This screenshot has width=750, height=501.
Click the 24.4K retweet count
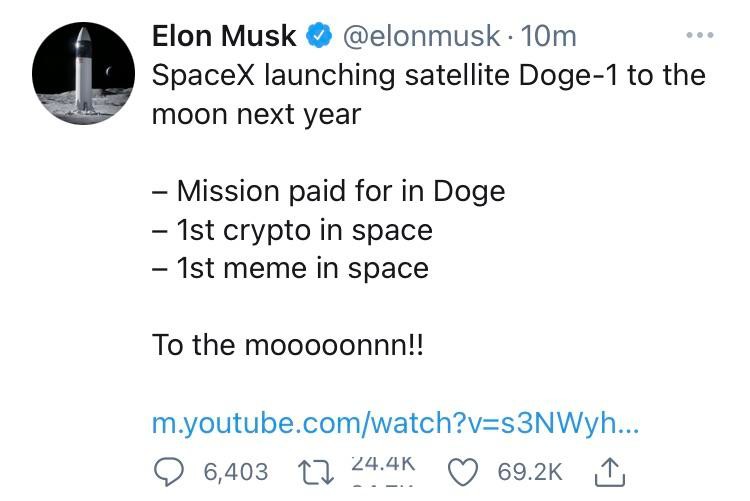pyautogui.click(x=383, y=464)
